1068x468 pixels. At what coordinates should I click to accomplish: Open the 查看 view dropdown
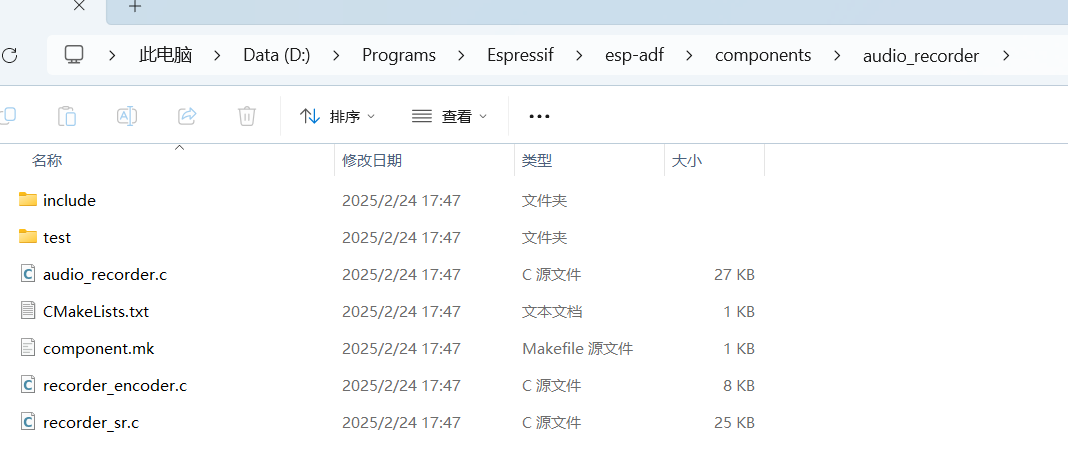[x=450, y=116]
